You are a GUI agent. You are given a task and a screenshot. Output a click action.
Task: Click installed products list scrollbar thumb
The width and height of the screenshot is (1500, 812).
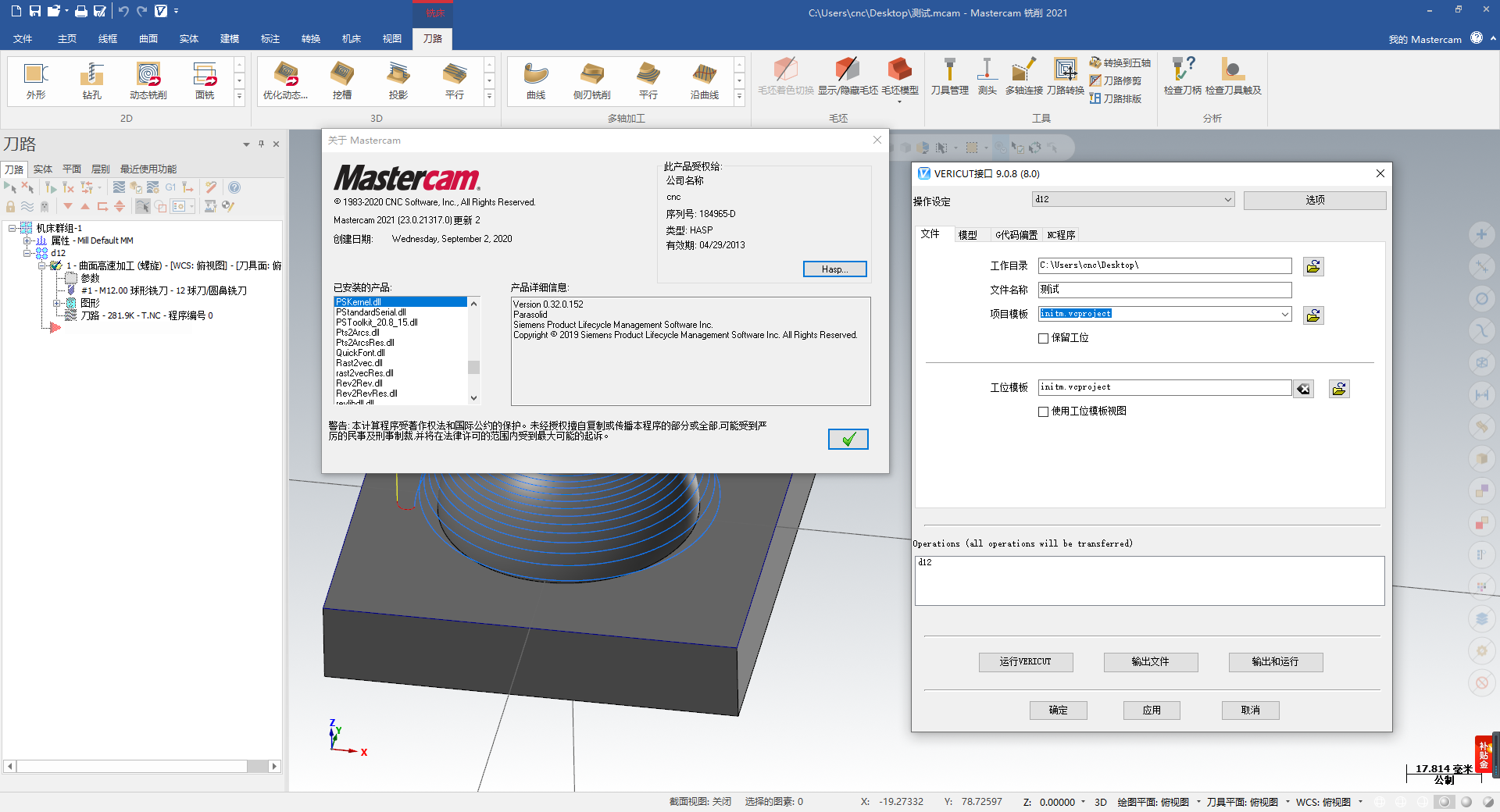473,367
